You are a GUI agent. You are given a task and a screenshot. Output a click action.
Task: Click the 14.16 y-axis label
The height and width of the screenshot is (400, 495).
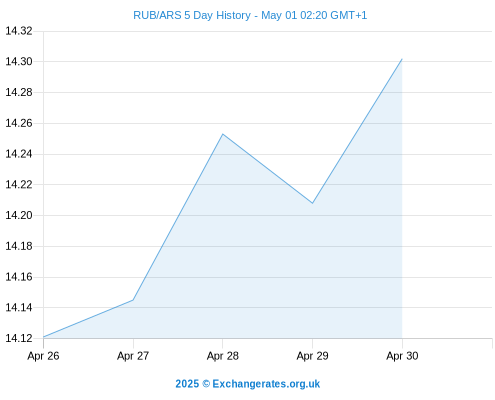pos(19,277)
